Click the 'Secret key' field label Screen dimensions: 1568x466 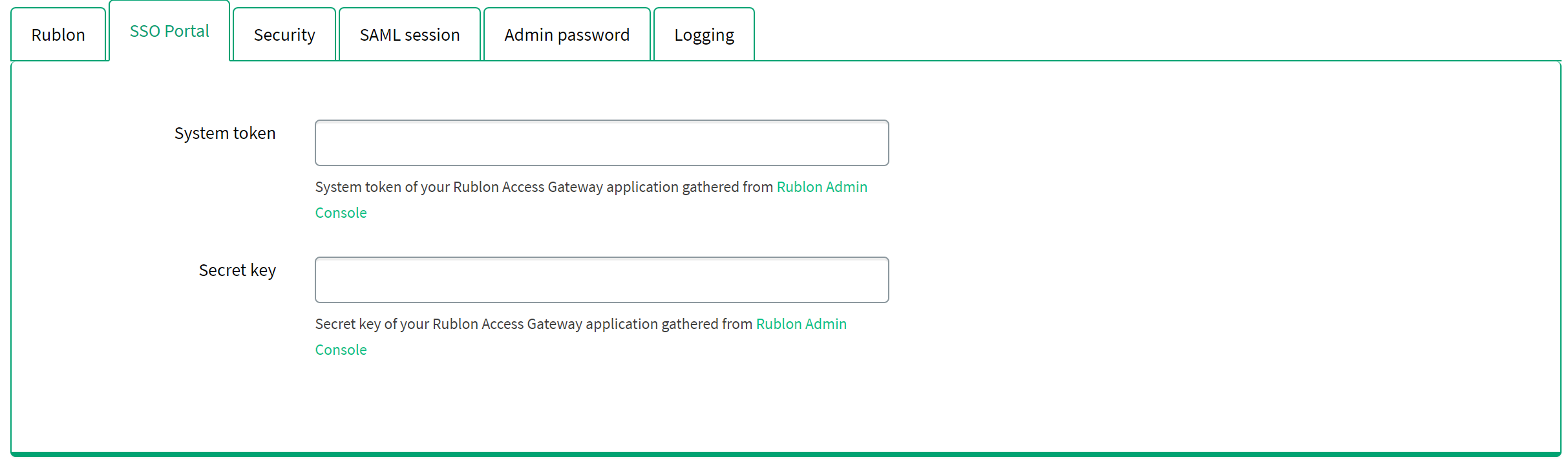pos(237,270)
